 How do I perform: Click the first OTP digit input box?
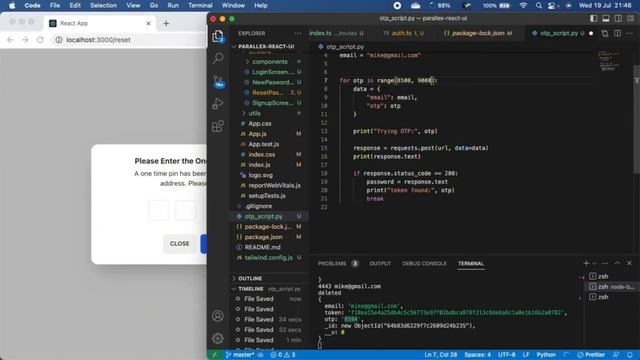coord(158,211)
